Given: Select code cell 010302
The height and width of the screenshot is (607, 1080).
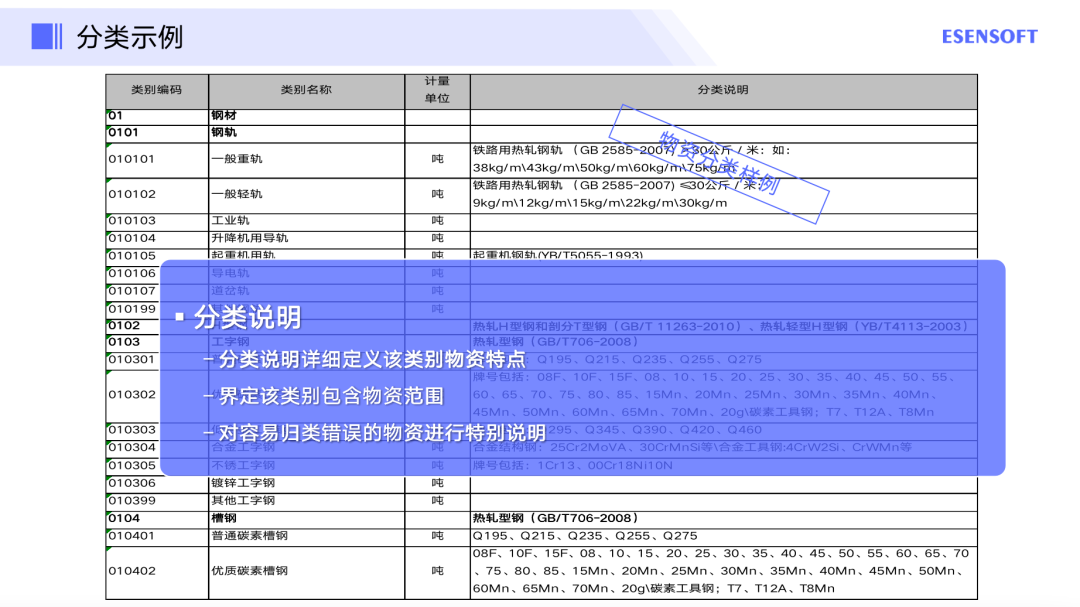Looking at the screenshot, I should click(x=132, y=395).
